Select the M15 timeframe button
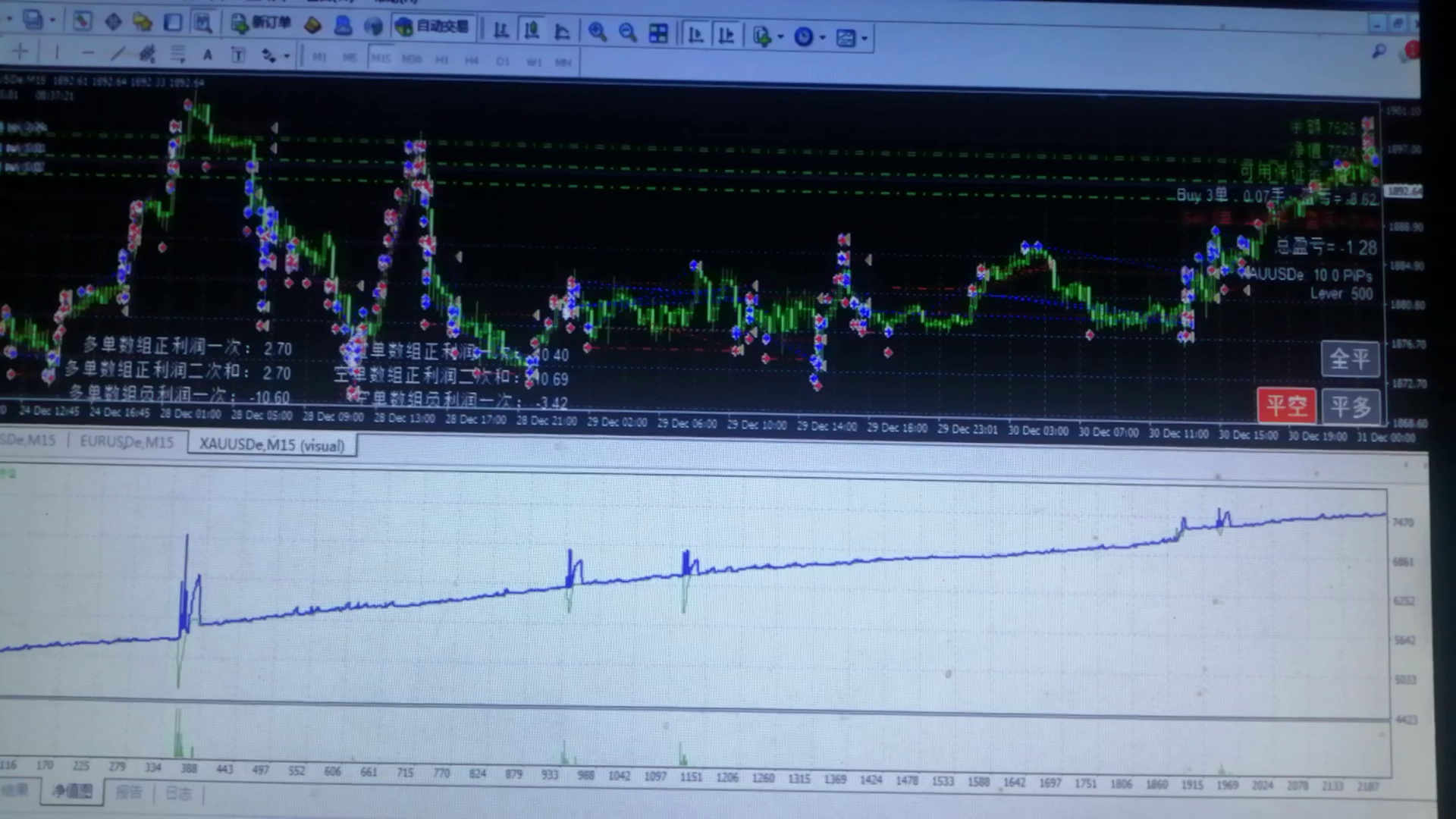 [380, 58]
